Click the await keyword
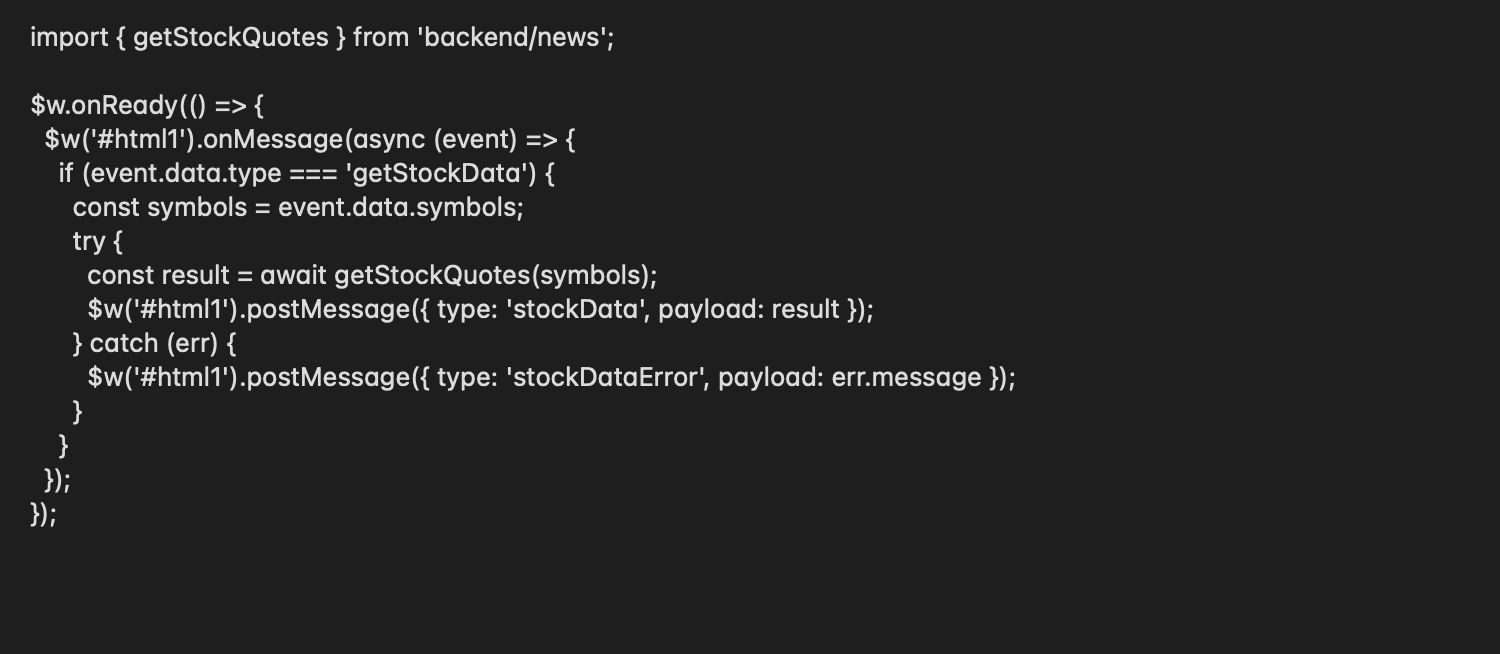 [293, 276]
